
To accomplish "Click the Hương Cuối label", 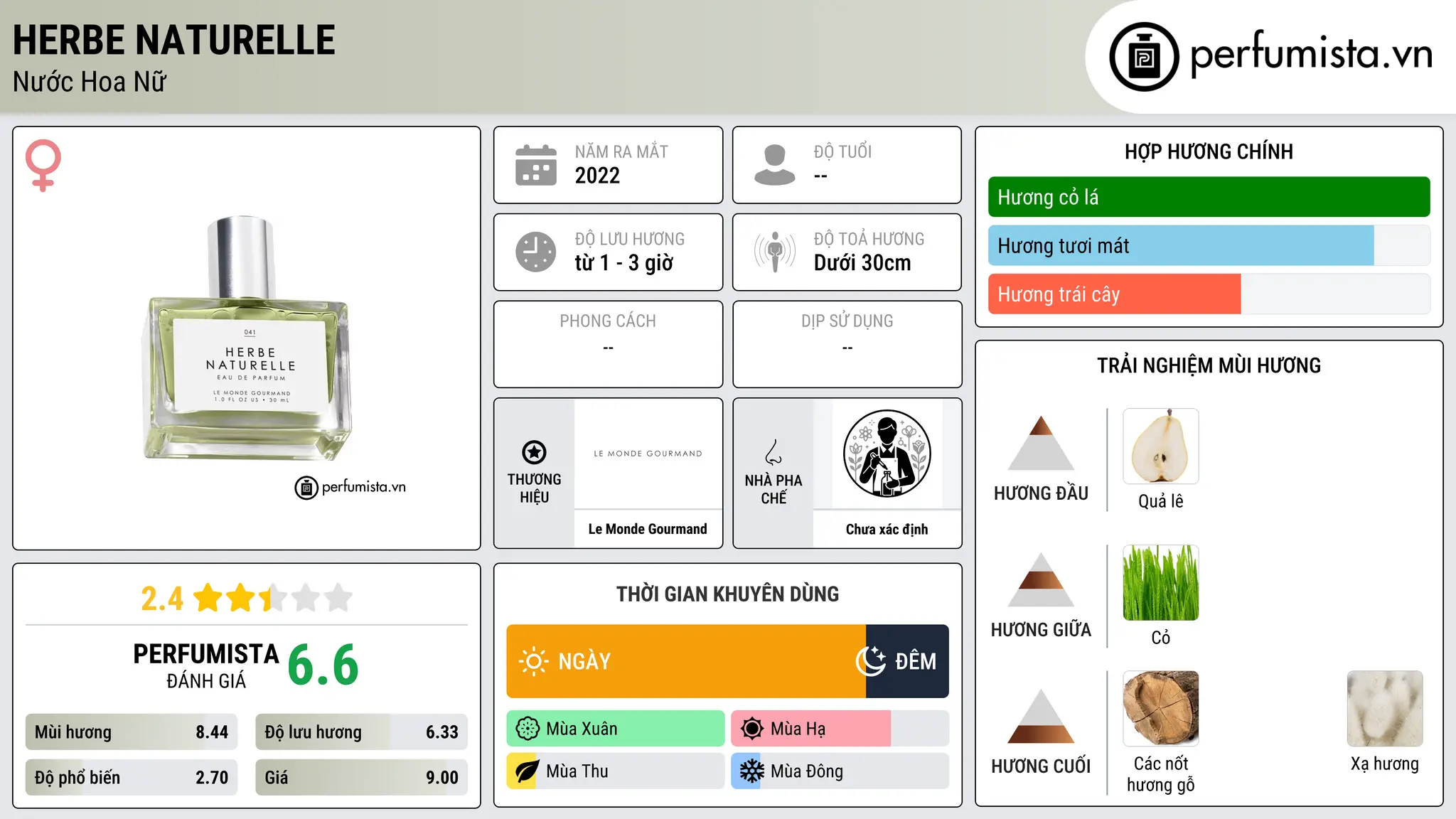I will click(1041, 766).
